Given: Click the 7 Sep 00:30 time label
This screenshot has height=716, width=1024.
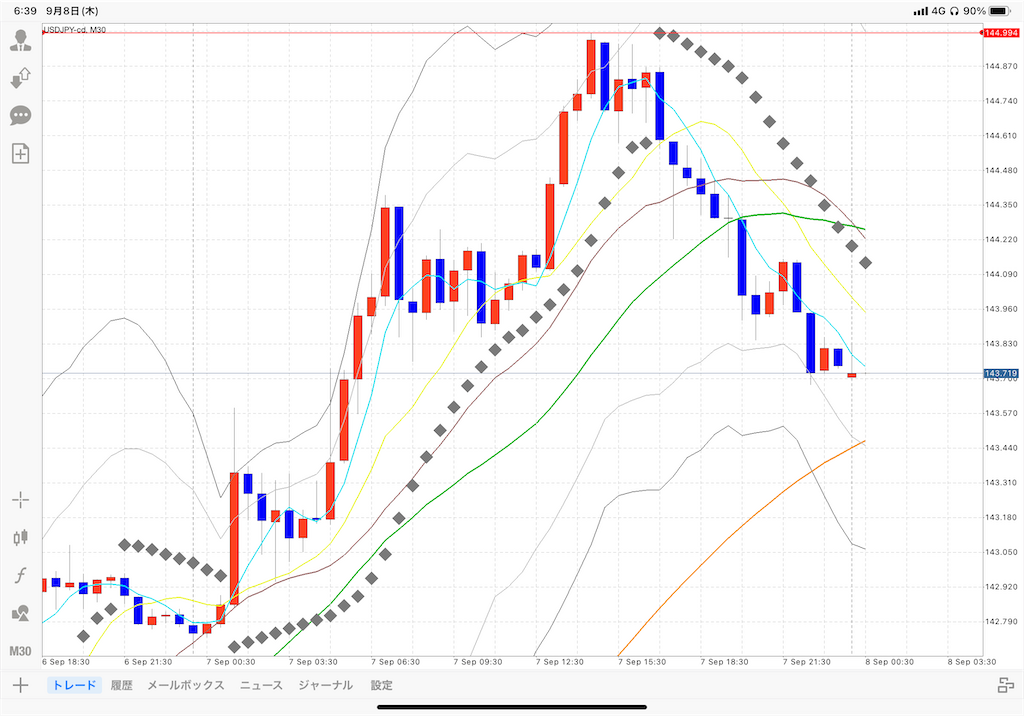Looking at the screenshot, I should pos(231,662).
